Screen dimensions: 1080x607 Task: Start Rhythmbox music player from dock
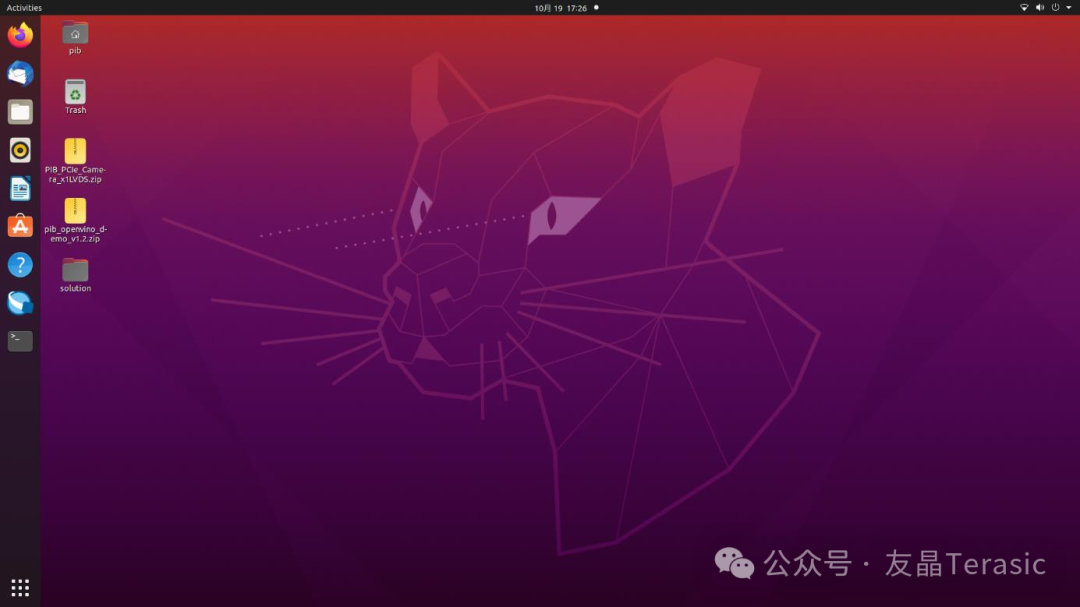tap(20, 150)
